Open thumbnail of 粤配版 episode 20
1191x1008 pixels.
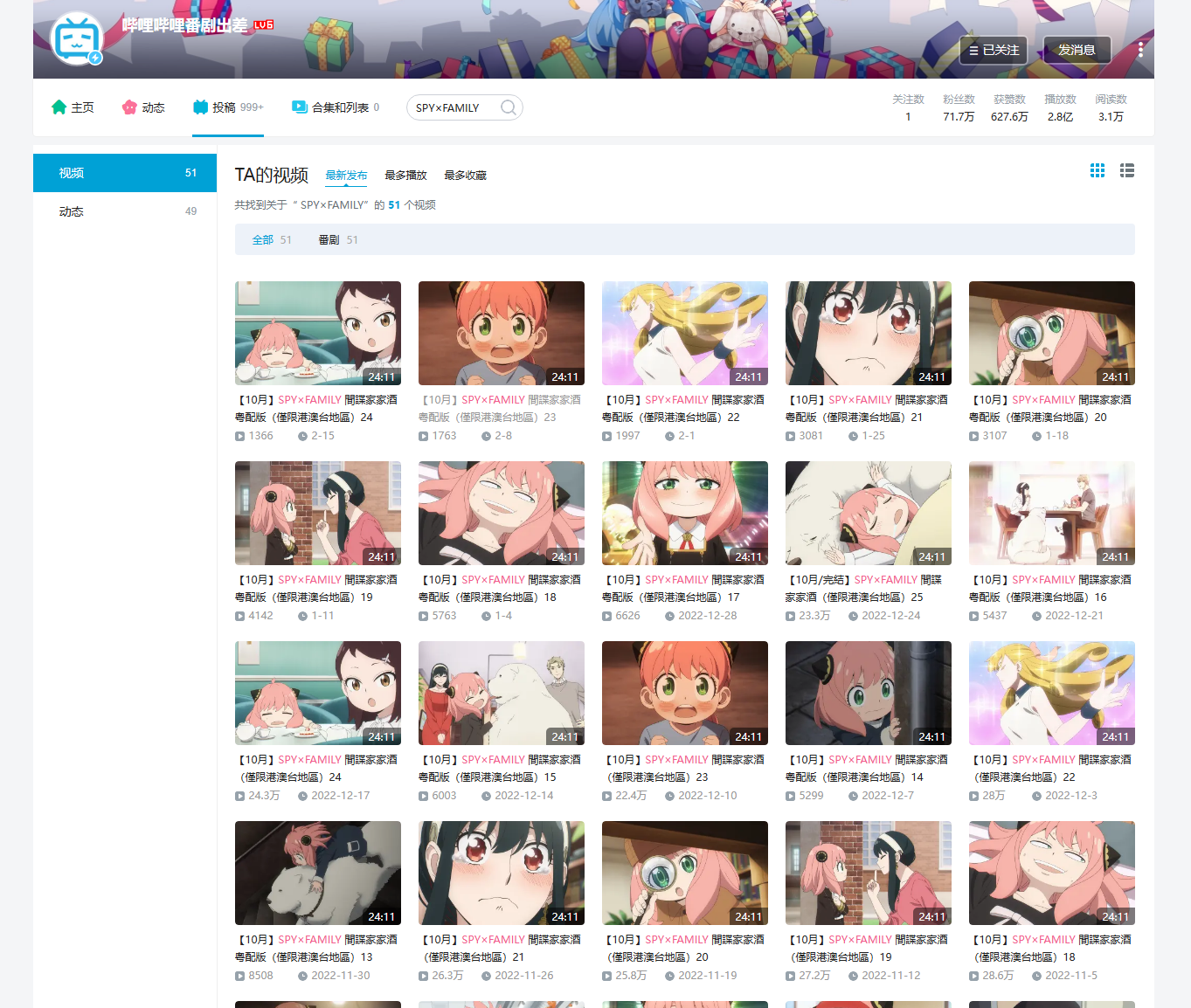1052,333
